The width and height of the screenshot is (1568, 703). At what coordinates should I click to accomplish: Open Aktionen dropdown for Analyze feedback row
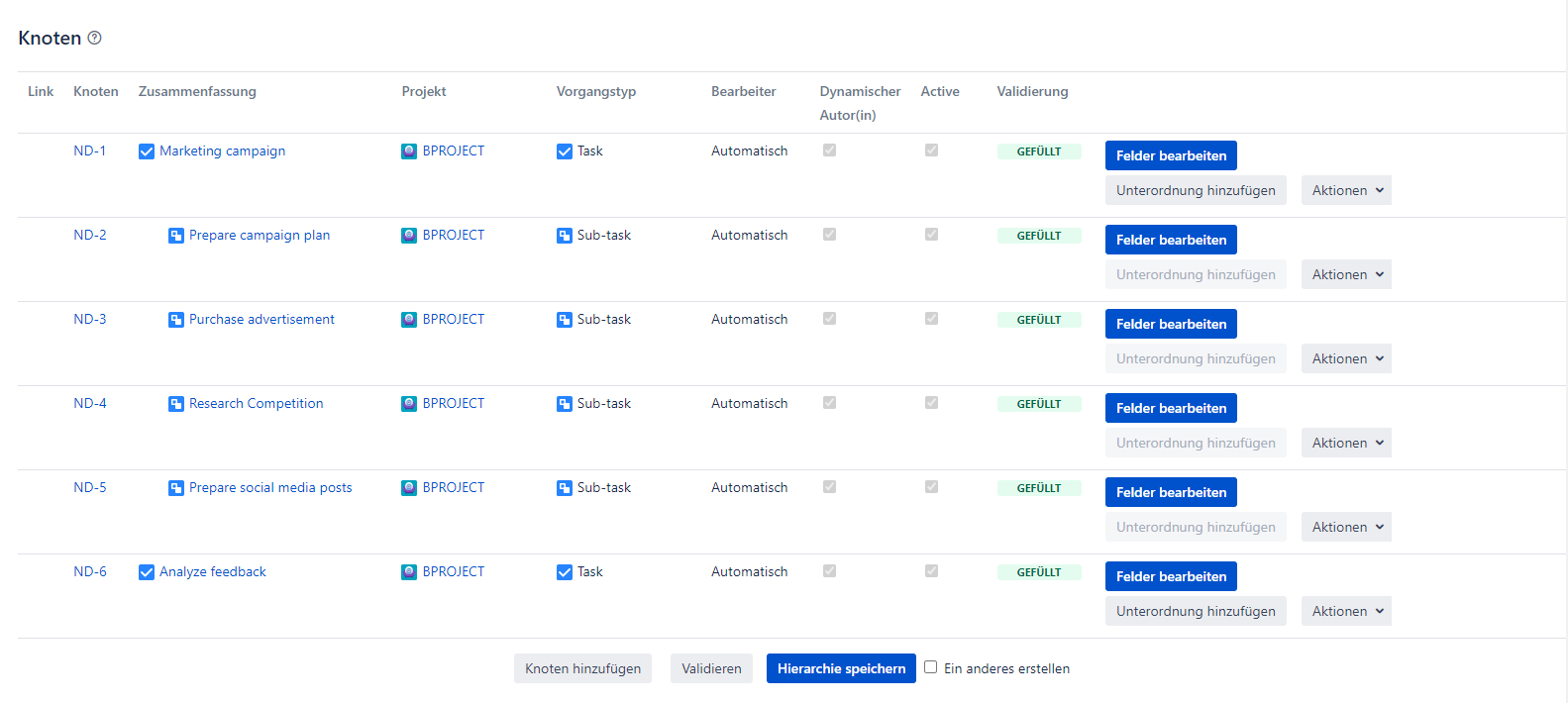click(x=1346, y=611)
